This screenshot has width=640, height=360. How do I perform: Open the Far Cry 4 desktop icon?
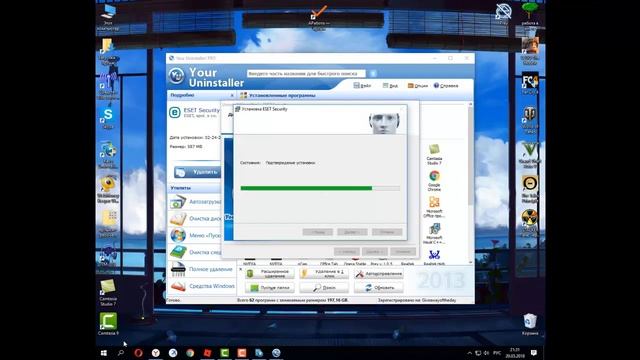point(530,84)
